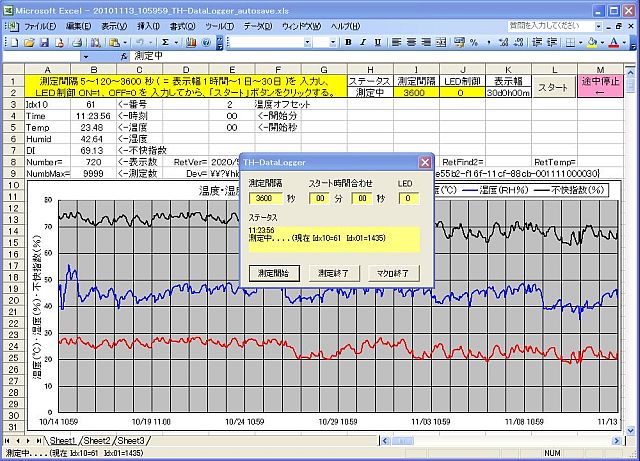Viewport: 640px width, 461px height.
Task: Switch to the Sheet3 tab
Action: pyautogui.click(x=131, y=441)
